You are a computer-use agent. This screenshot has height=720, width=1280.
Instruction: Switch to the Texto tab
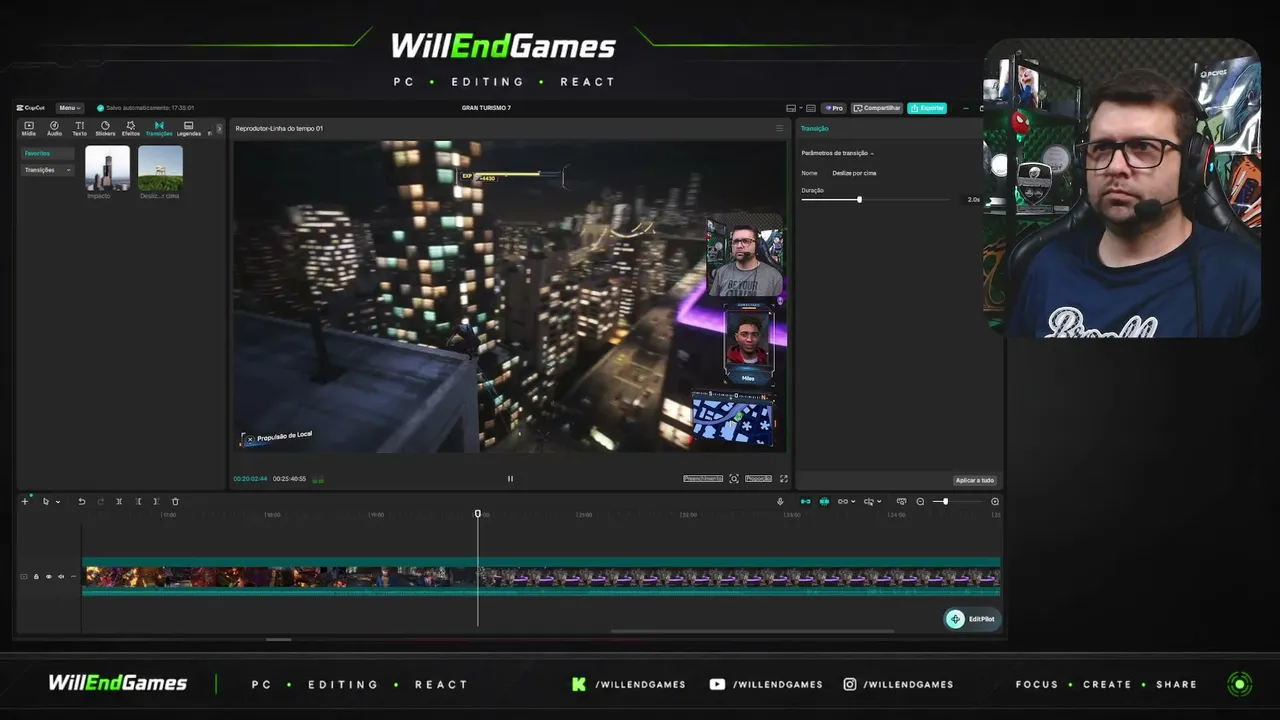coord(79,128)
